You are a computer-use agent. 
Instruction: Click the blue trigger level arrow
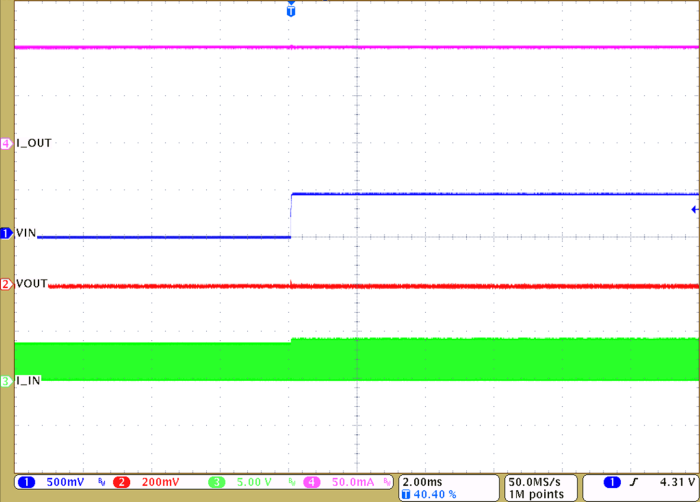coord(694,209)
